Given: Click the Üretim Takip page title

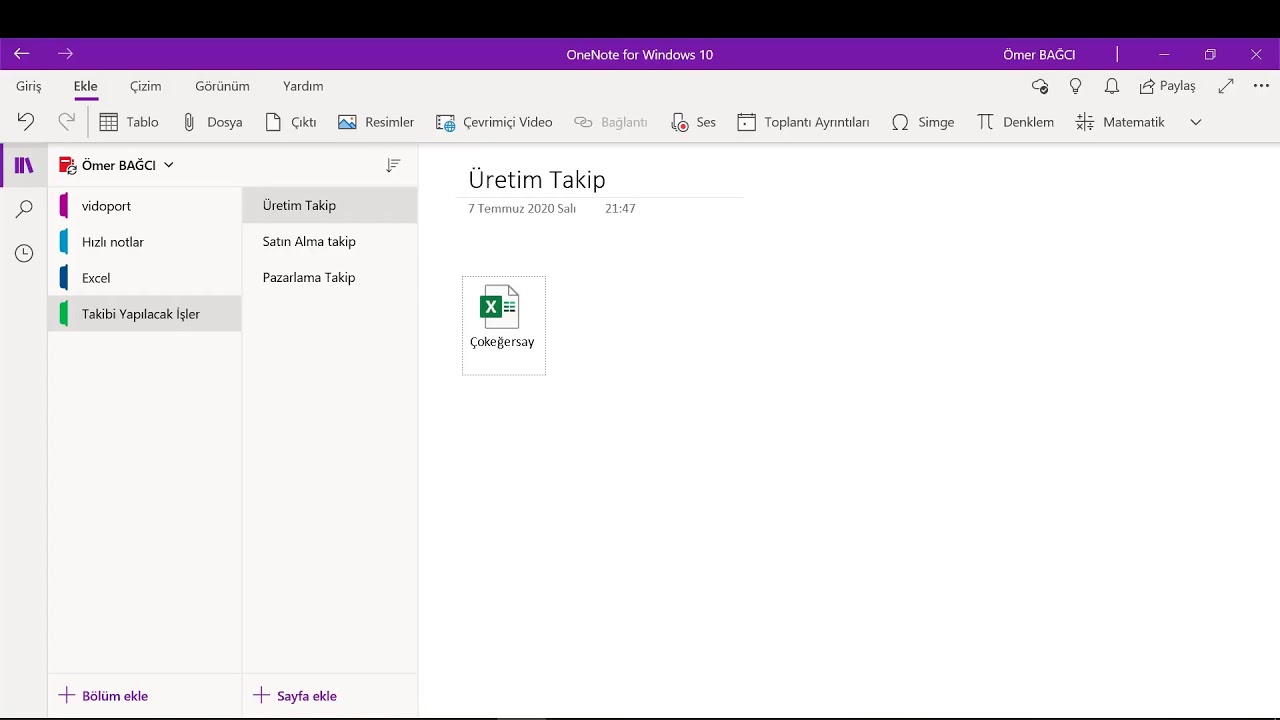Looking at the screenshot, I should (537, 180).
